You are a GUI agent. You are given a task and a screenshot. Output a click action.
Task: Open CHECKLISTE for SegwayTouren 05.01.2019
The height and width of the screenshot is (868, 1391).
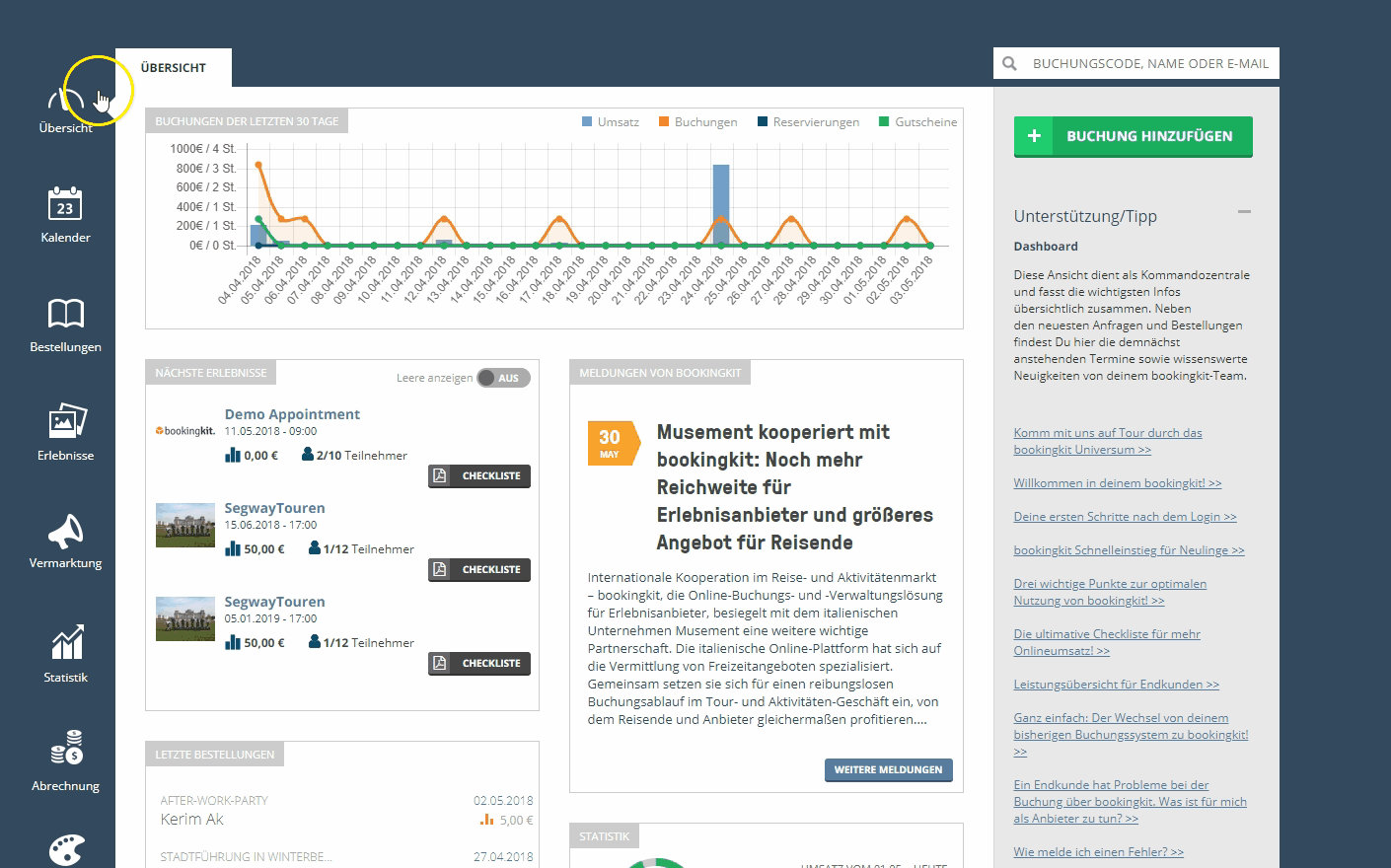pos(479,663)
